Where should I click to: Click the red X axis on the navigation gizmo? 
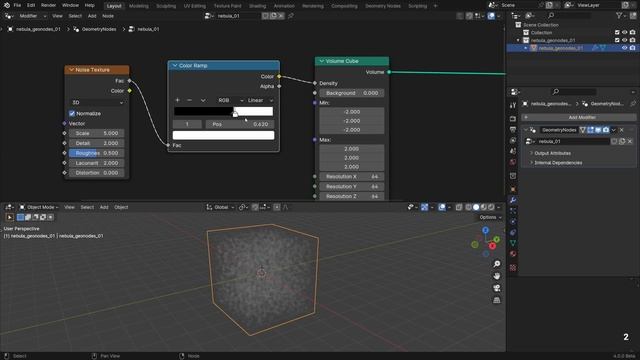coord(492,246)
